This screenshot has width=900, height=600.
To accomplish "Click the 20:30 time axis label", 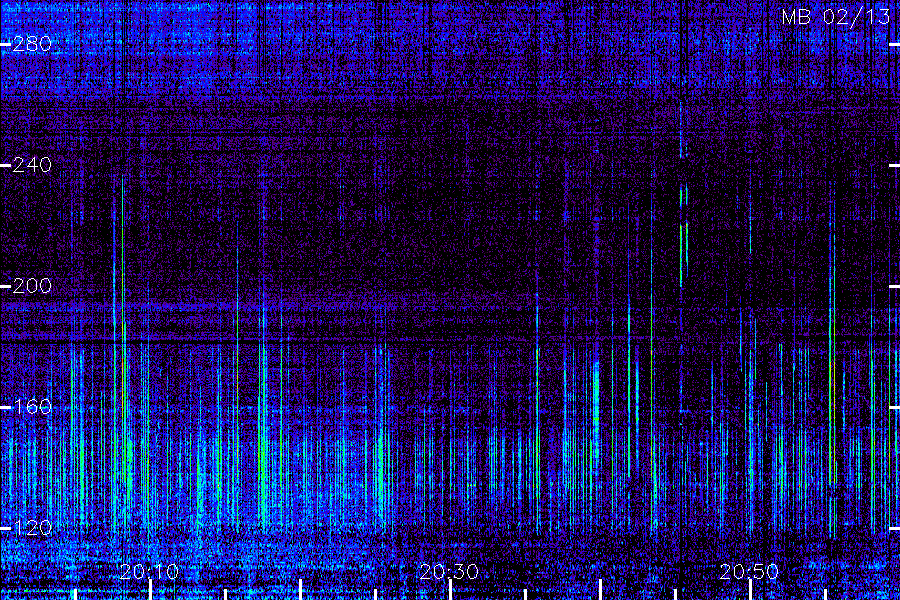I will click(449, 572).
